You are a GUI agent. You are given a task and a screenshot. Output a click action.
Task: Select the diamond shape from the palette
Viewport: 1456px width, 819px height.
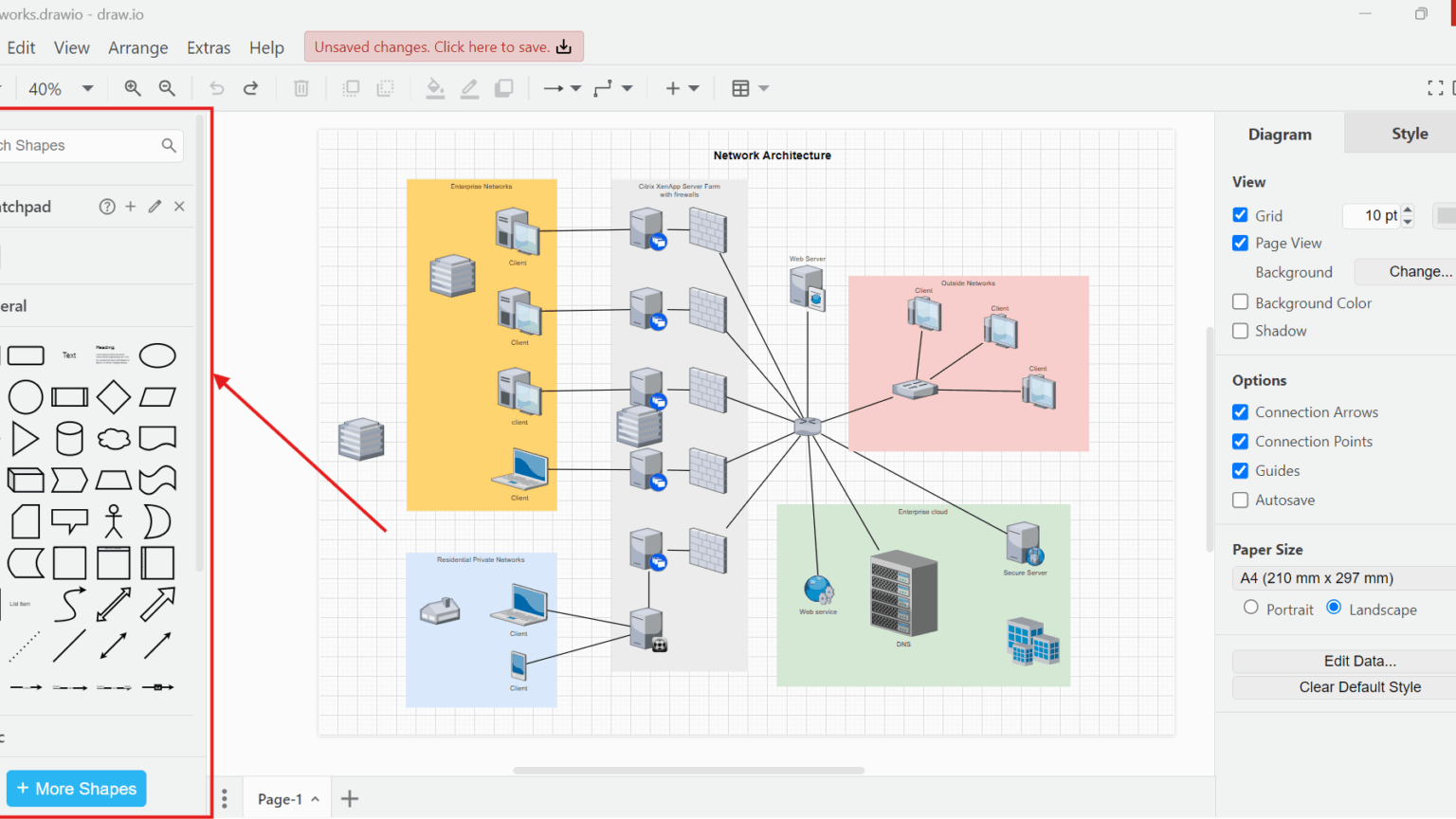pyautogui.click(x=114, y=397)
